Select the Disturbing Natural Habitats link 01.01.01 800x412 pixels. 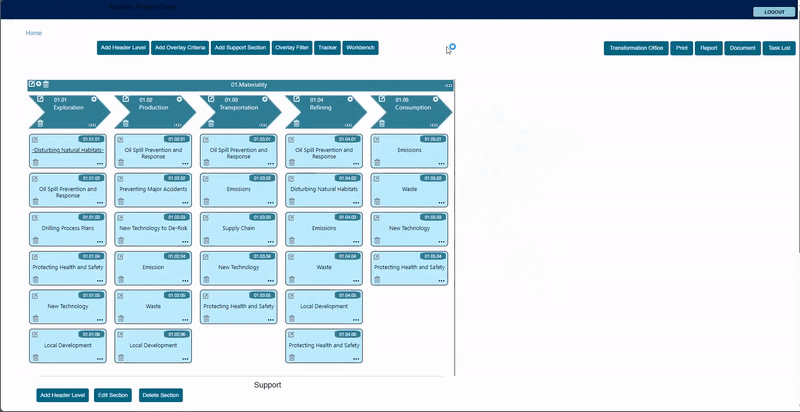(x=68, y=150)
